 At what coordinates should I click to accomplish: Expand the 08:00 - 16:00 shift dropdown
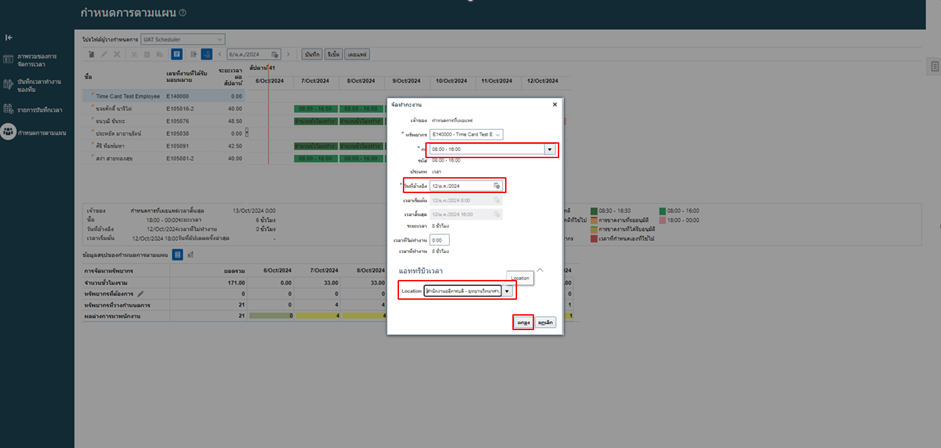point(548,149)
